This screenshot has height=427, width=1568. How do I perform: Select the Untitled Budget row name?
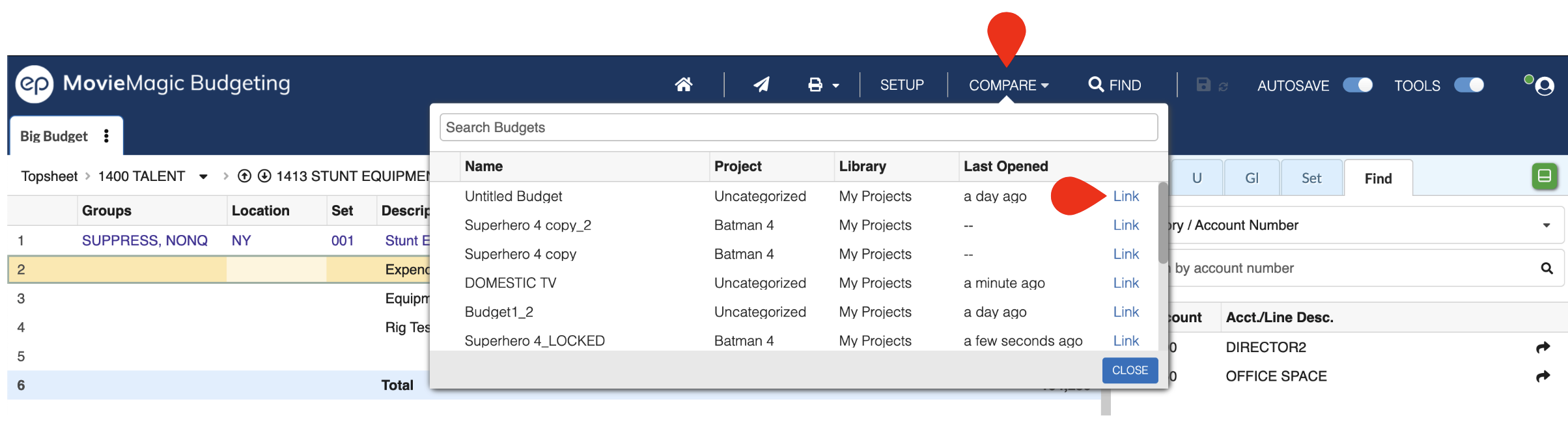point(513,196)
